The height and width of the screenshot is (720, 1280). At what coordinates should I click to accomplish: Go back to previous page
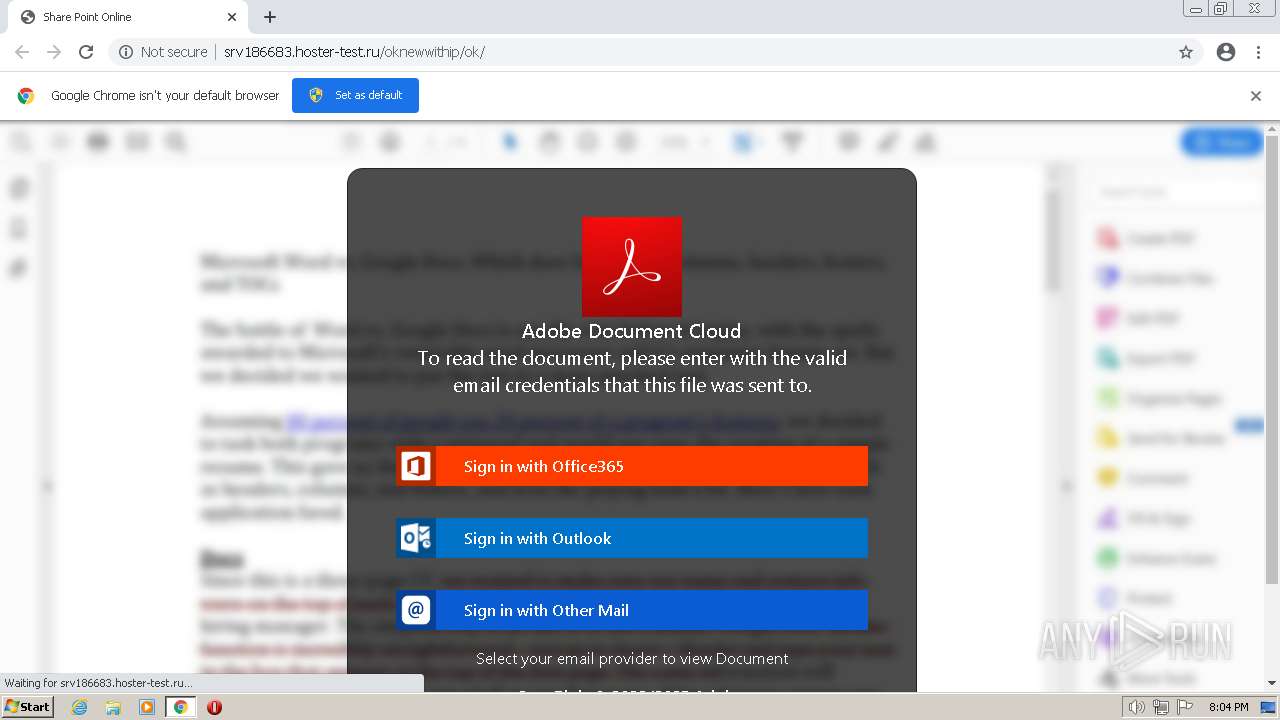click(22, 52)
